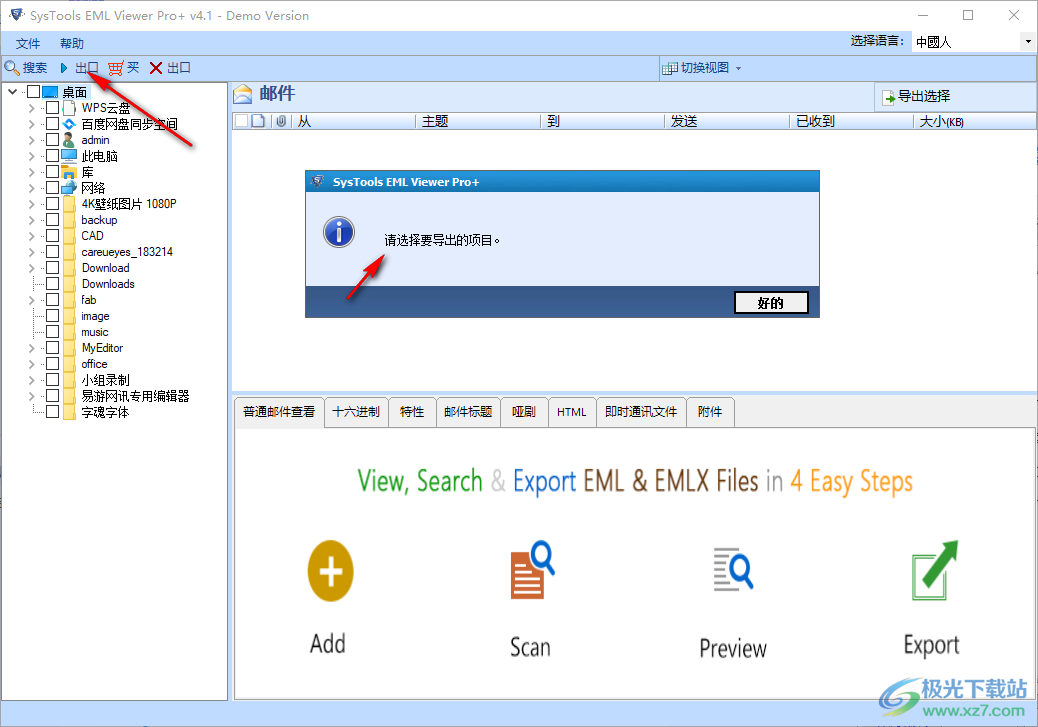
Task: Click the red X Exit toolbar icon
Action: tap(156, 68)
